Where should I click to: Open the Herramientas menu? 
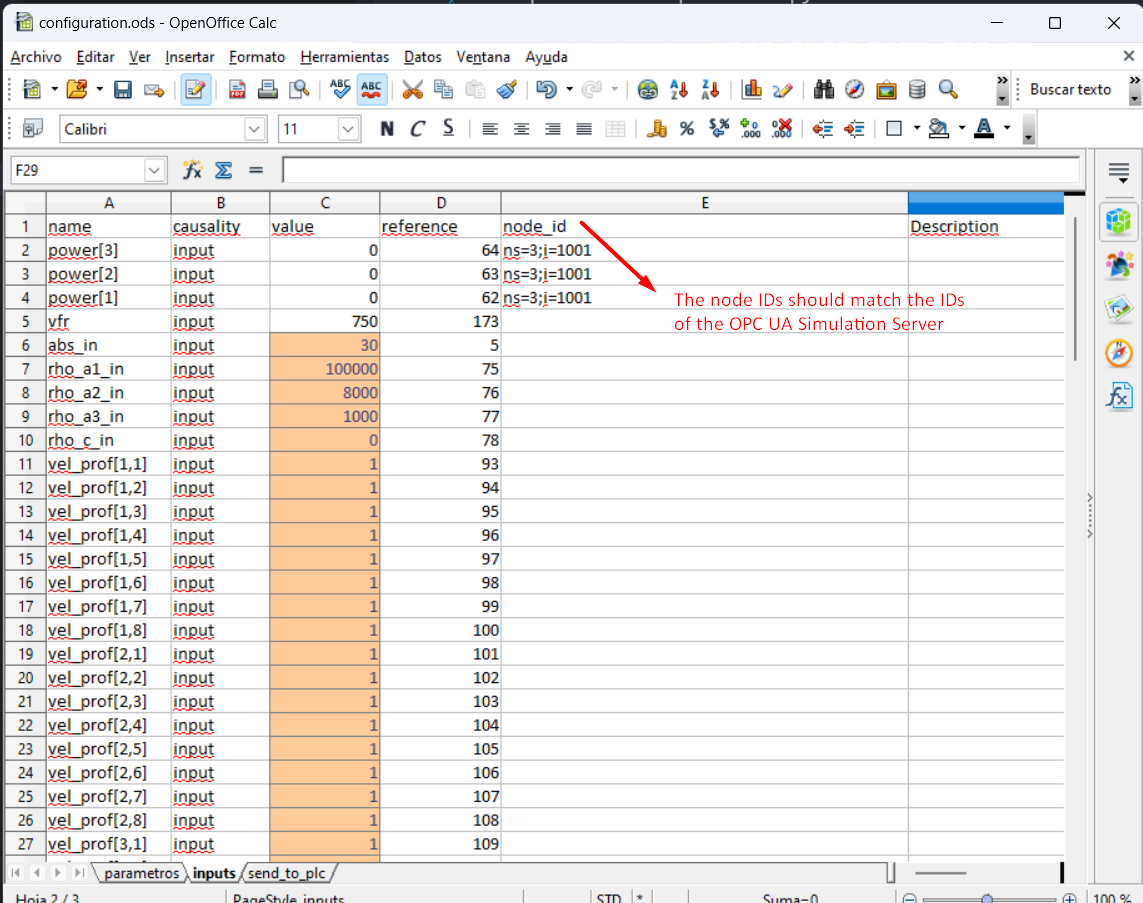344,57
